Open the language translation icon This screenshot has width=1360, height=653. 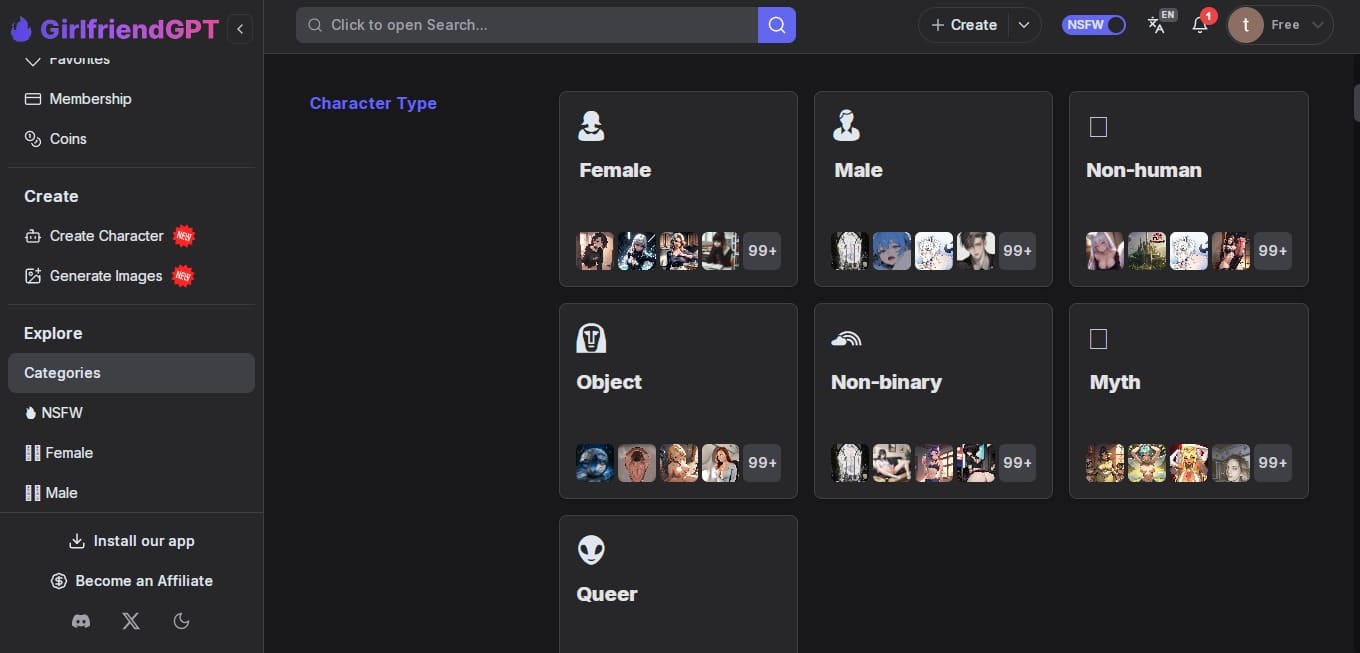[1157, 25]
